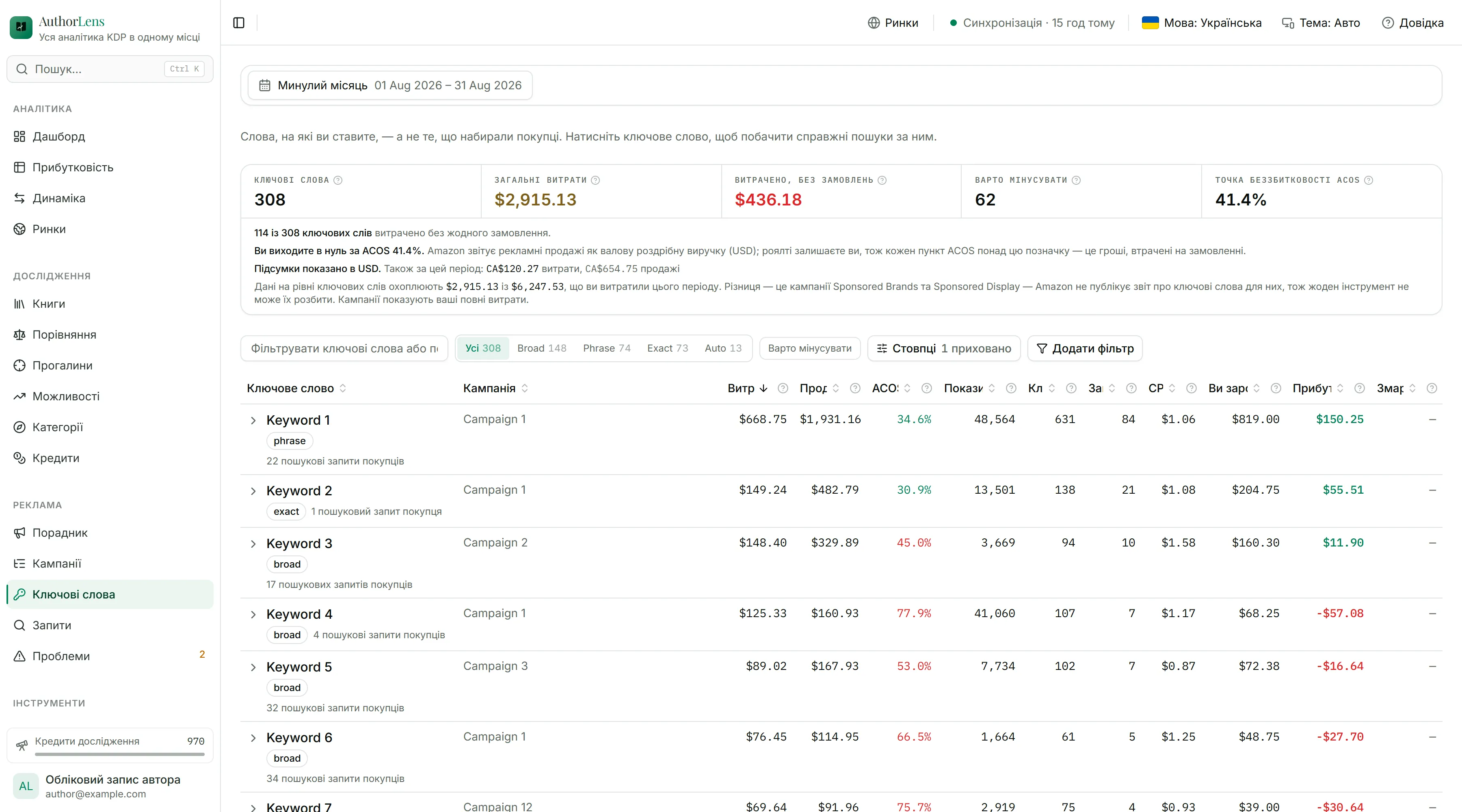Open Книги in the research section
The width and height of the screenshot is (1462, 812).
pyautogui.click(x=110, y=304)
